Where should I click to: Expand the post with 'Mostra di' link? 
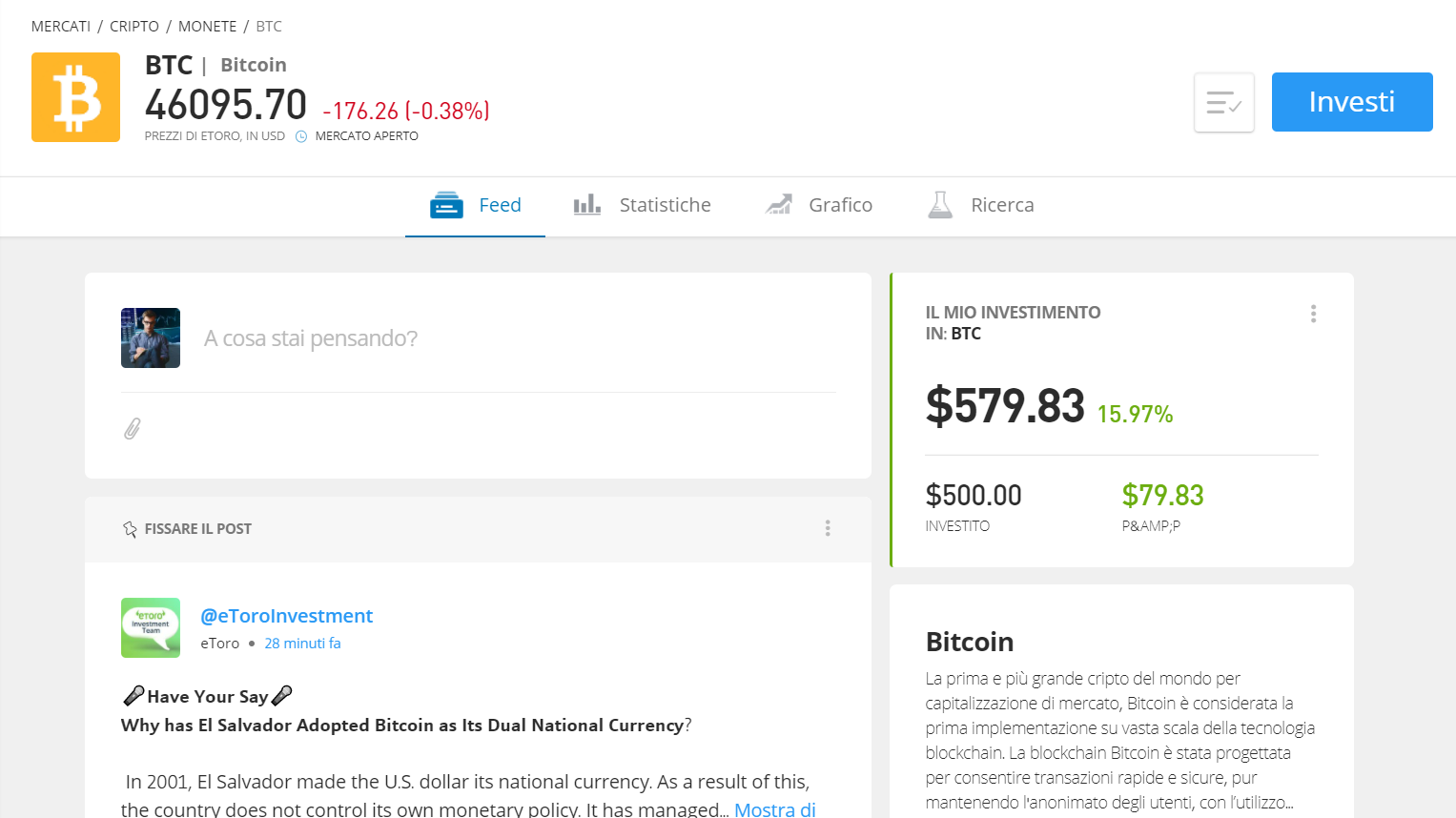click(774, 809)
